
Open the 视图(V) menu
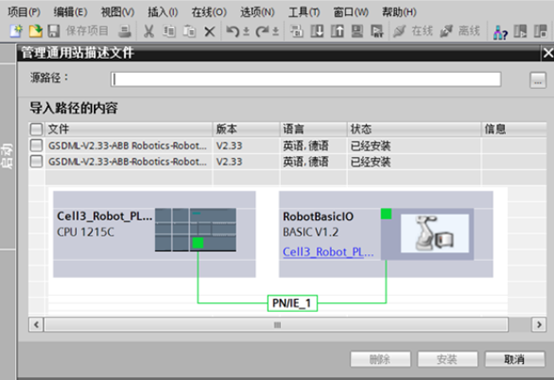(118, 12)
